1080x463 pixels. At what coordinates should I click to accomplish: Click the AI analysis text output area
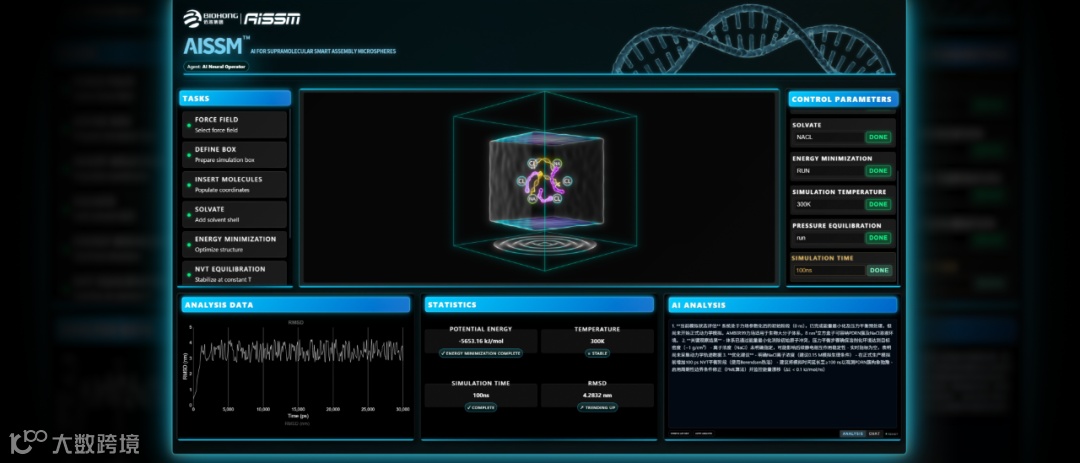(x=784, y=372)
